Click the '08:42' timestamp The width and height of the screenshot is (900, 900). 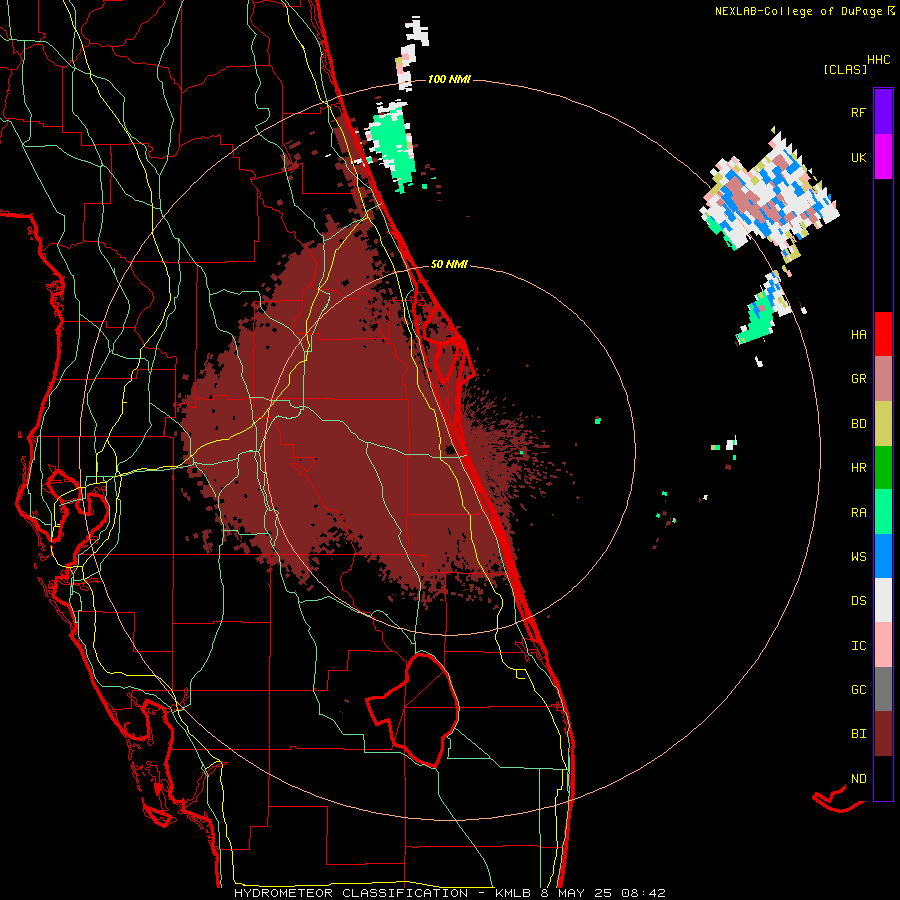pyautogui.click(x=643, y=893)
